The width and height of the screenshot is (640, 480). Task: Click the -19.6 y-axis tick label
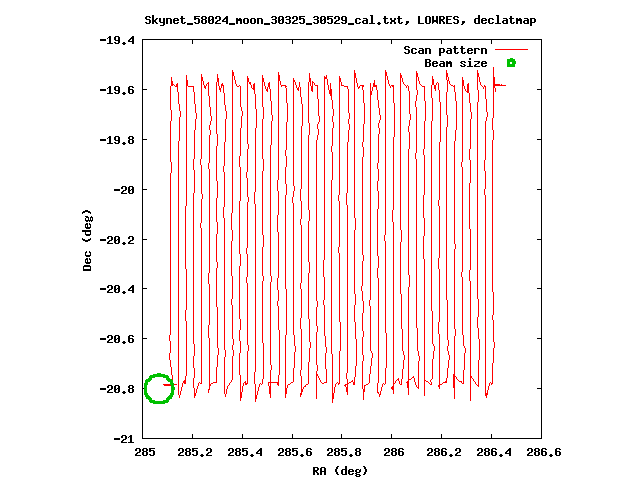117,90
